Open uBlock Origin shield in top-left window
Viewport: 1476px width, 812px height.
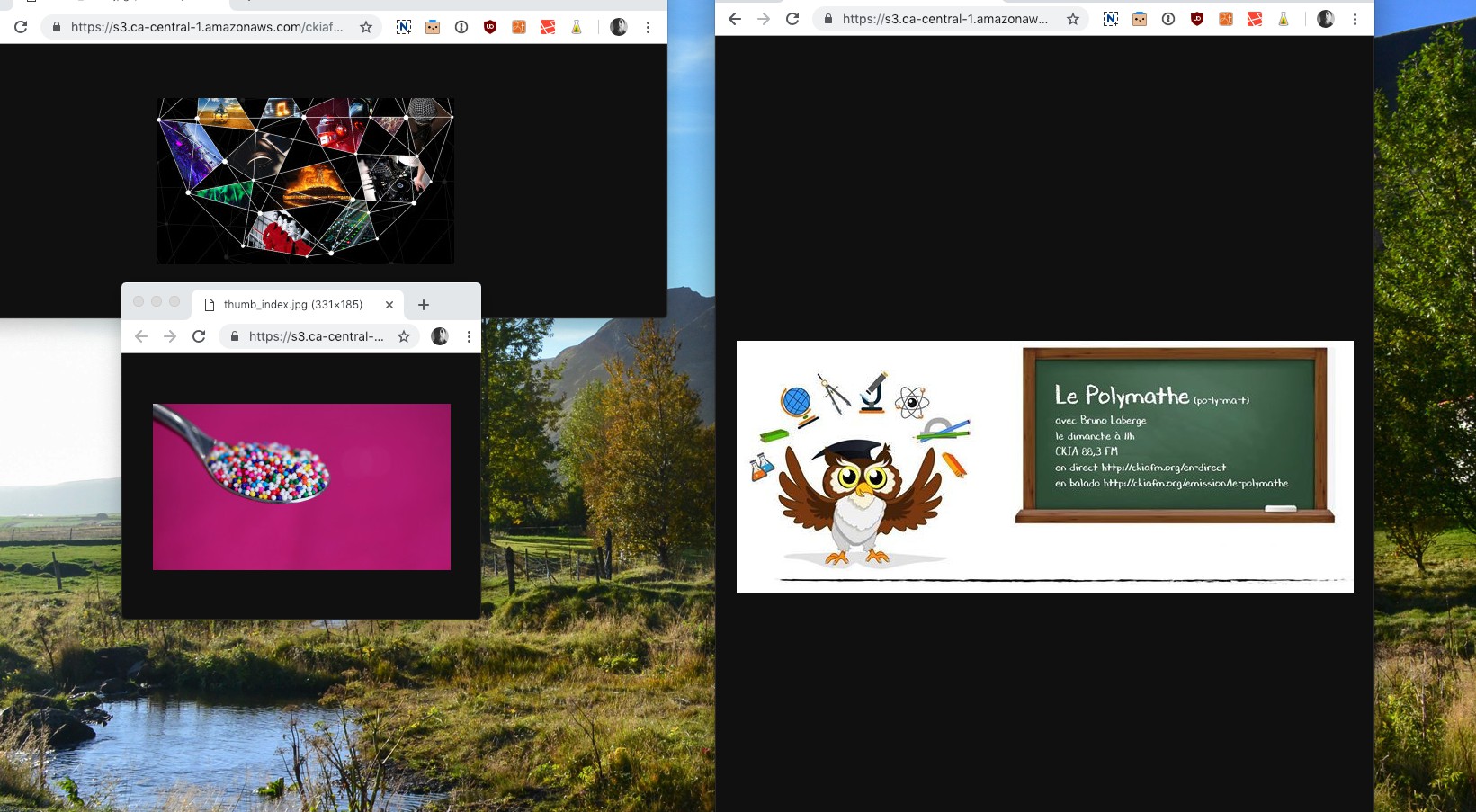tap(490, 27)
